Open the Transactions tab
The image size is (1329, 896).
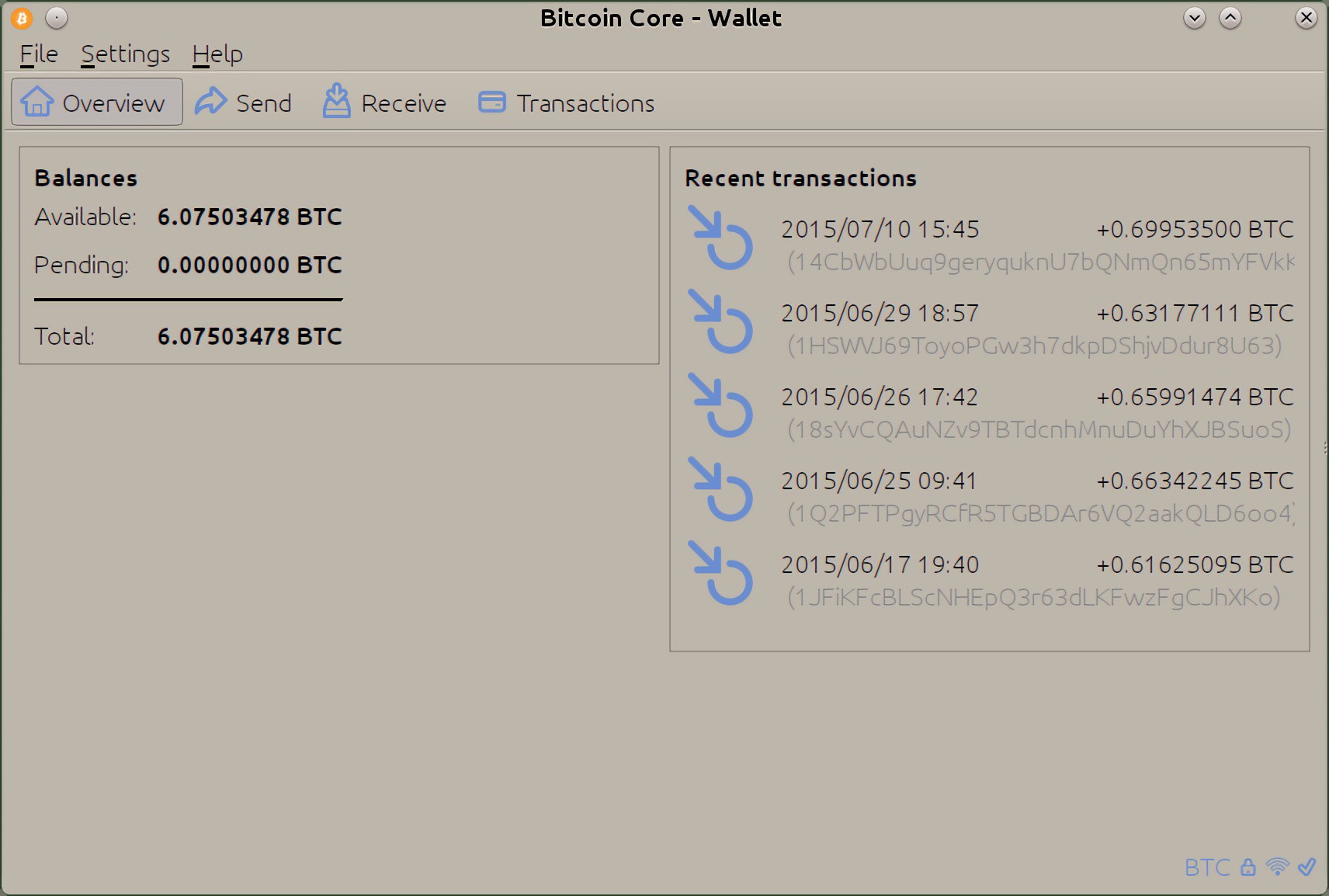[x=567, y=102]
